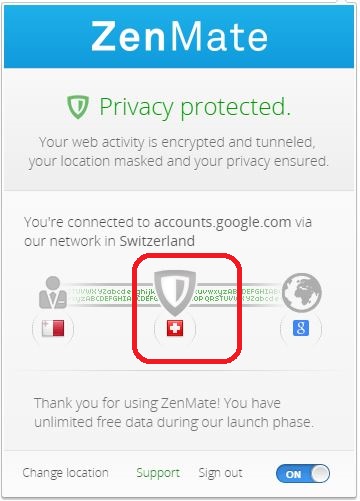This screenshot has width=360, height=501.
Task: Toggle the ON switch to disable ZenMate
Action: click(303, 474)
